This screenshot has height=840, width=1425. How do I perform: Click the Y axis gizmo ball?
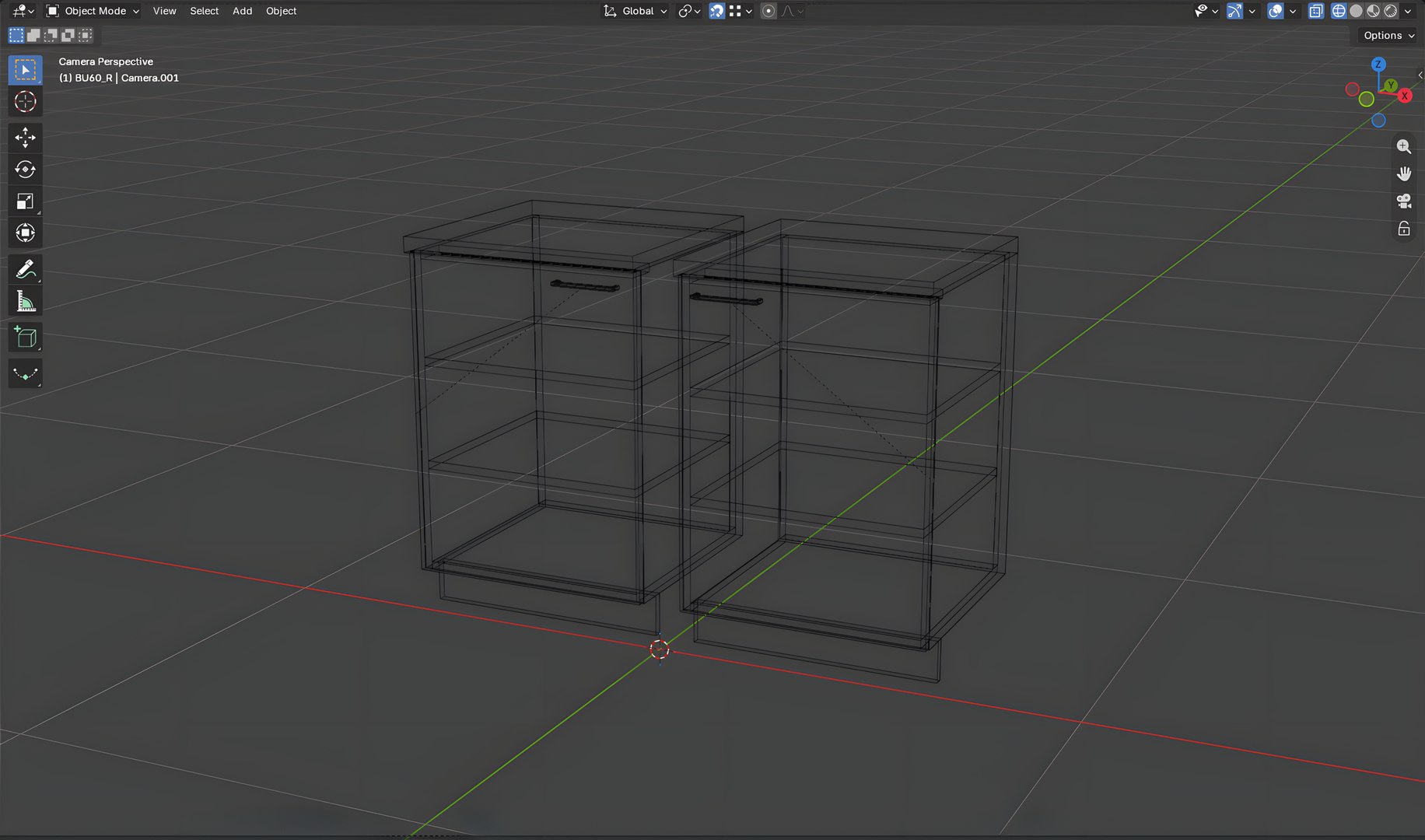[x=1391, y=85]
